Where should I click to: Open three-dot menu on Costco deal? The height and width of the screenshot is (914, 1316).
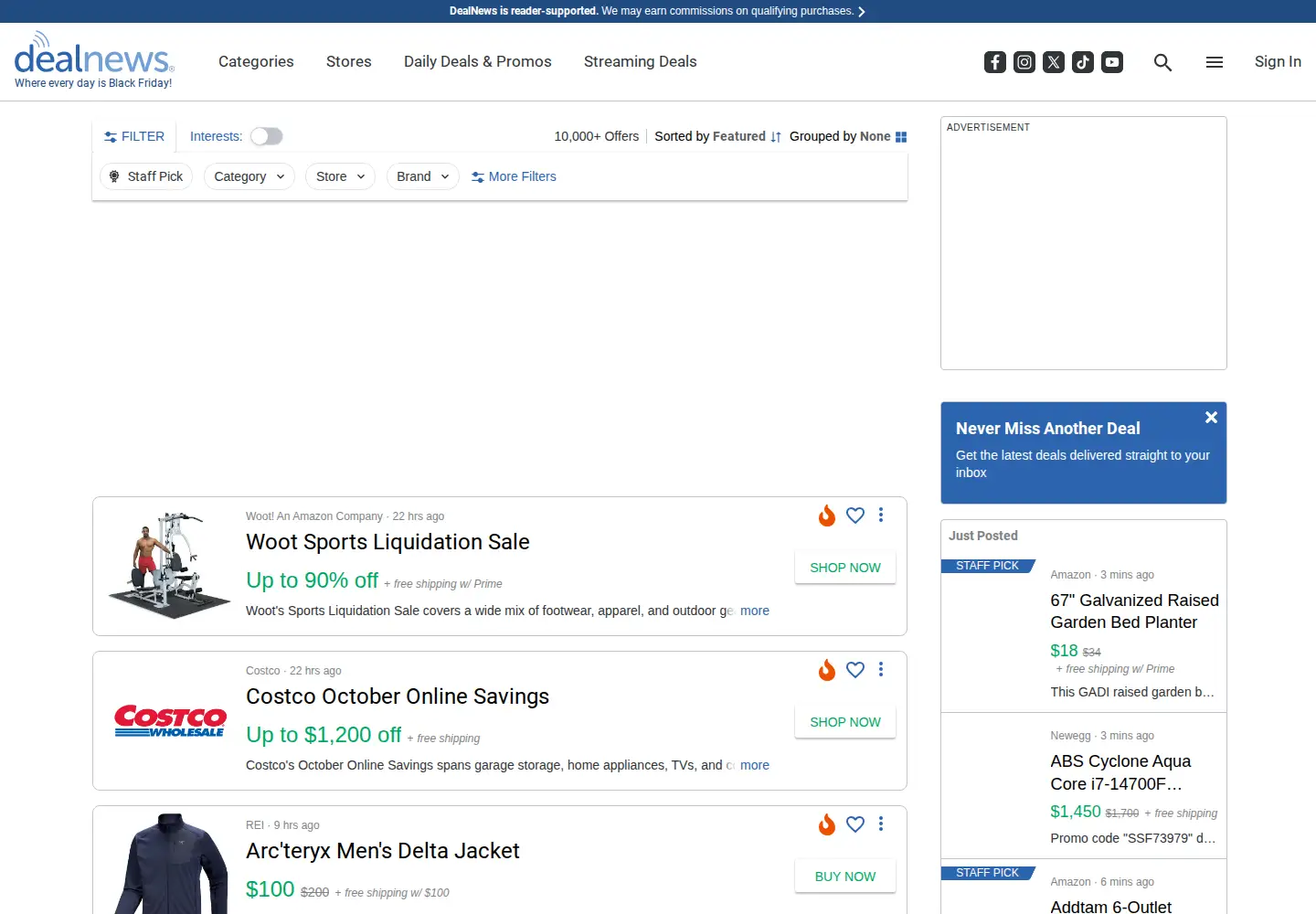(881, 669)
